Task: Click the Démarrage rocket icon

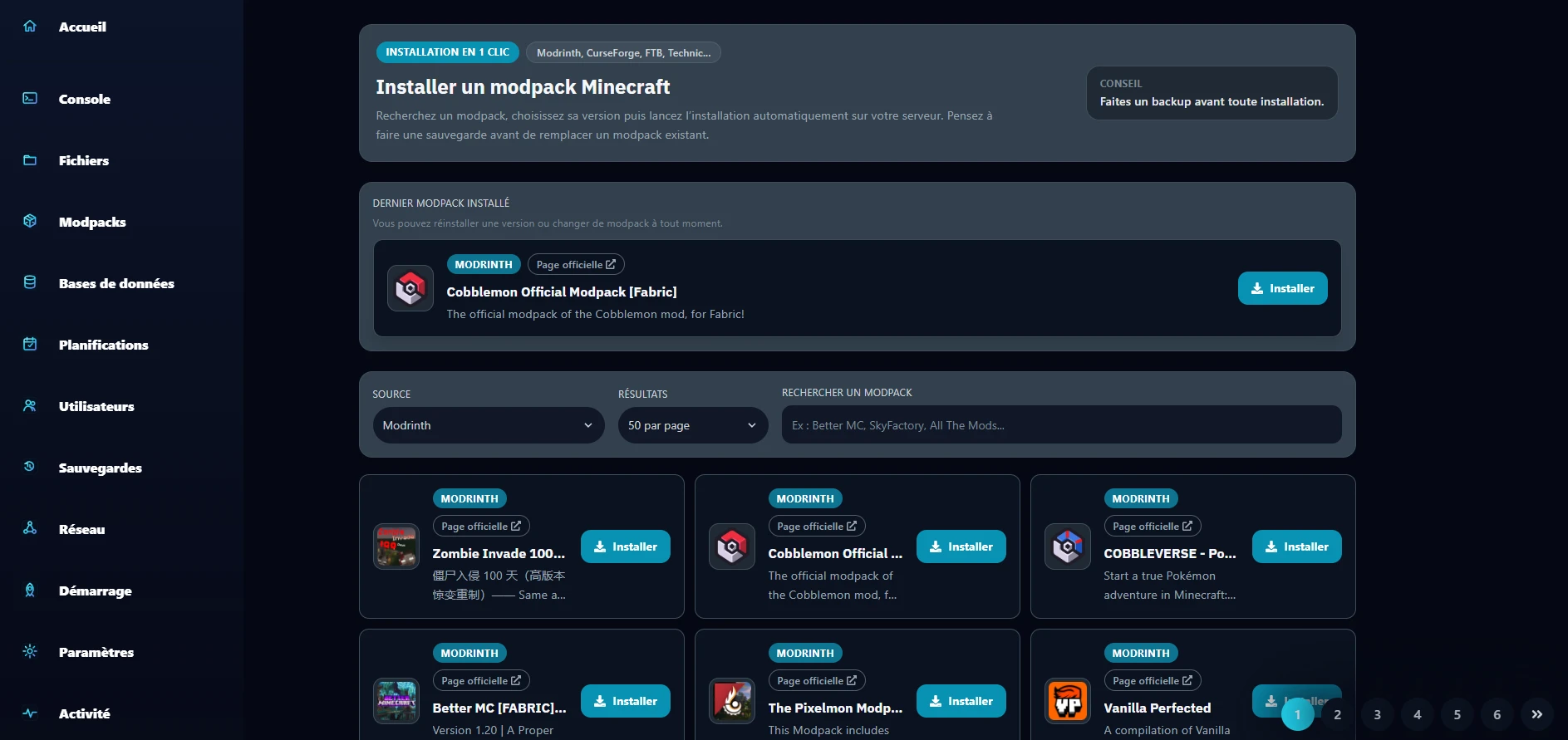Action: pyautogui.click(x=30, y=590)
